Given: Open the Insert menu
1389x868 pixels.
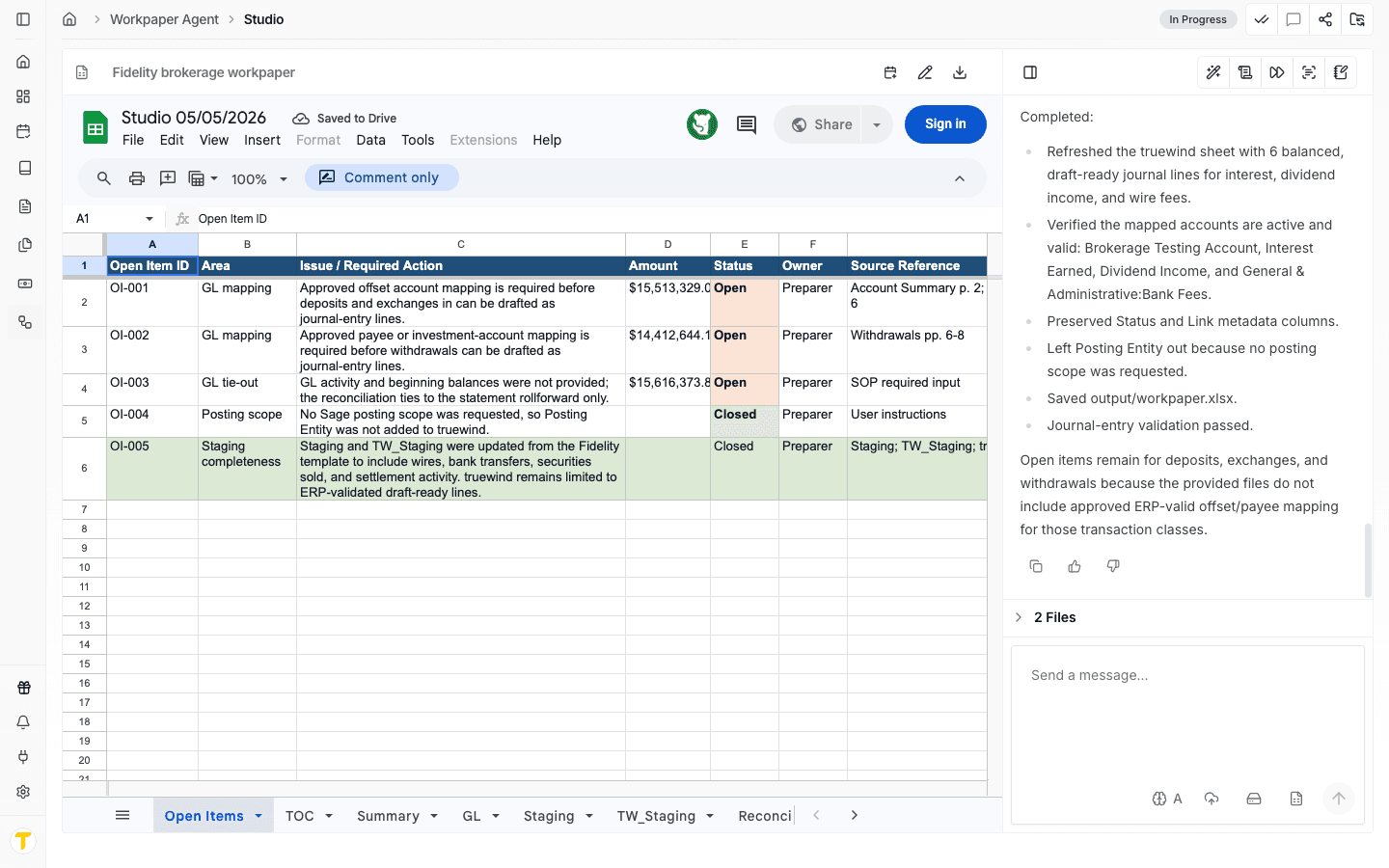Looking at the screenshot, I should click(x=262, y=140).
